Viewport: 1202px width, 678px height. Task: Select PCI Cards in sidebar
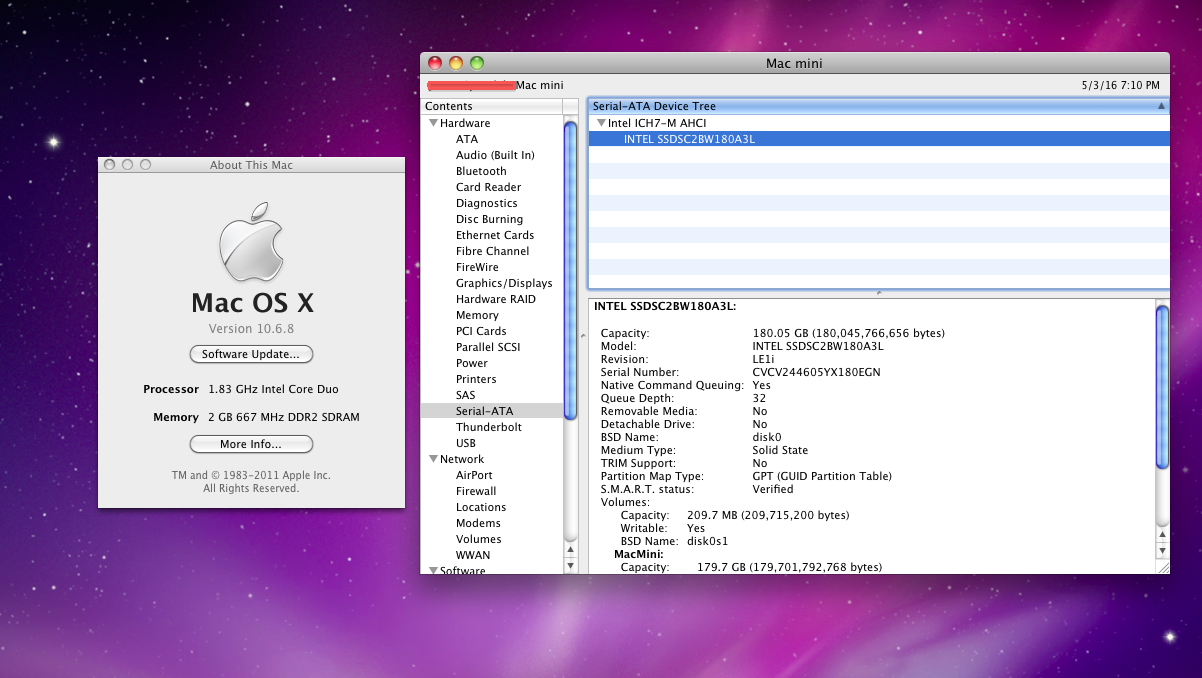click(x=481, y=331)
